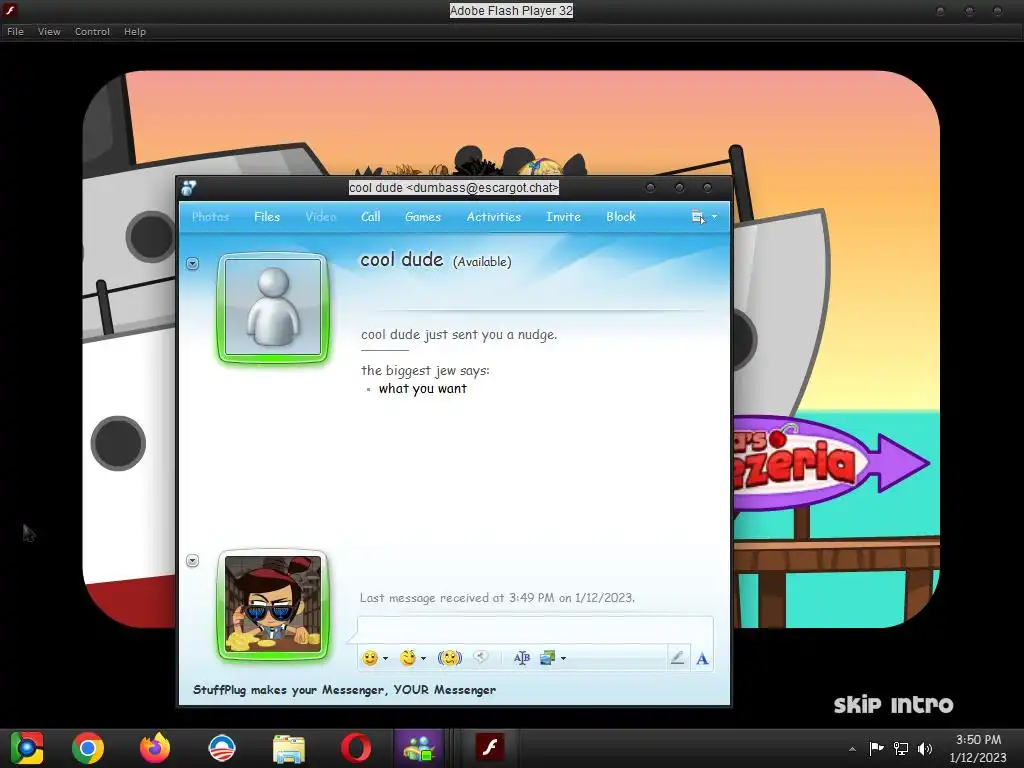
Task: Open the font text 'A' icon
Action: 702,658
